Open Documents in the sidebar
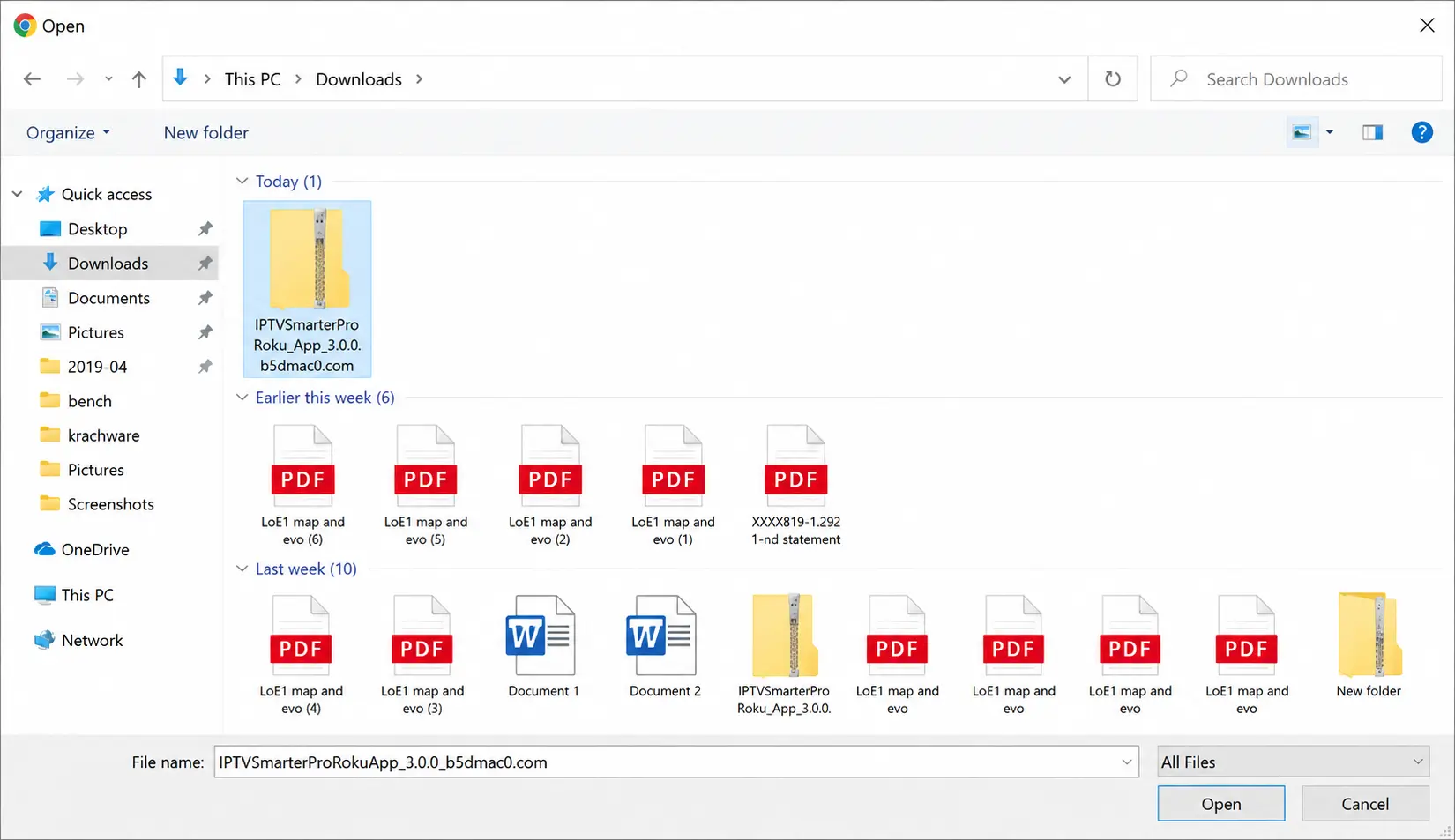 (x=108, y=298)
